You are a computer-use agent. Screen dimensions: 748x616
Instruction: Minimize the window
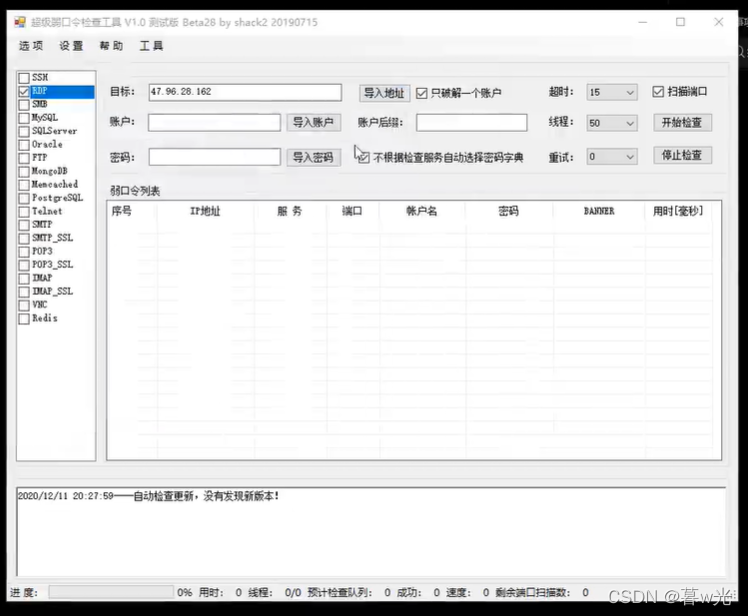(x=643, y=22)
